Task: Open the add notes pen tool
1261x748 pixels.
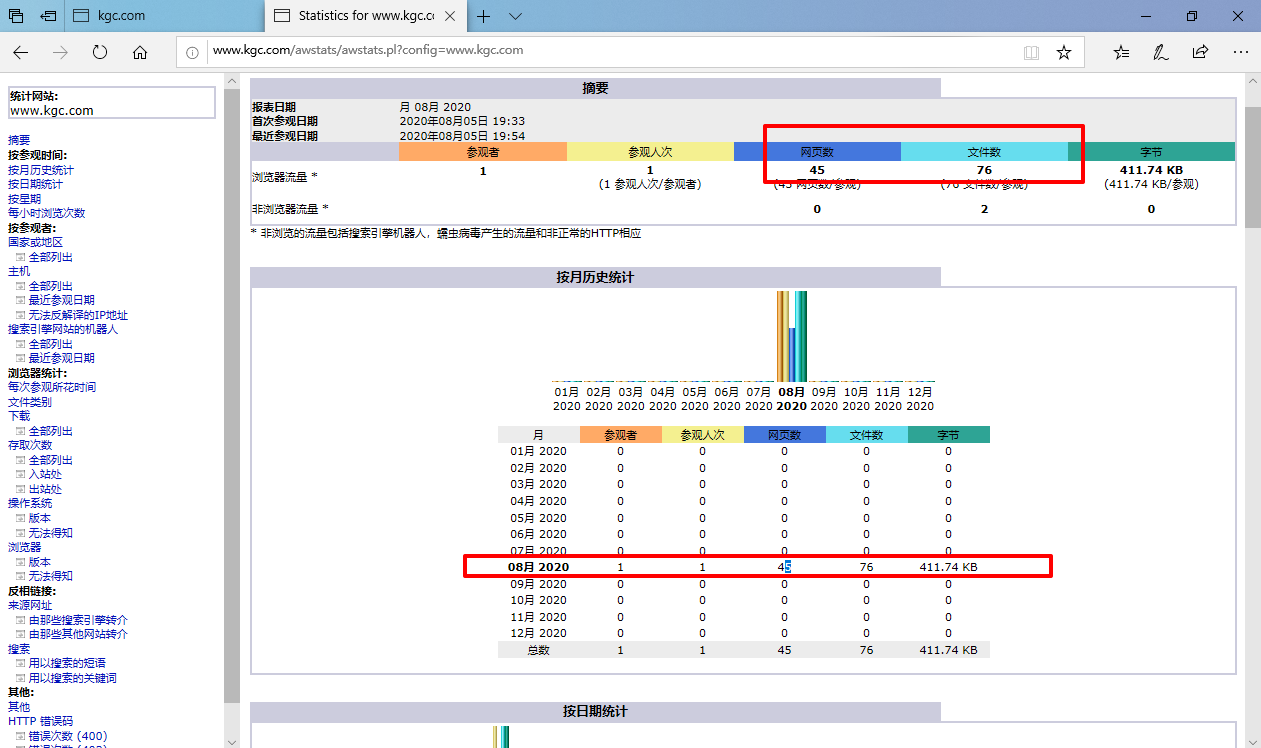Action: click(x=1160, y=52)
